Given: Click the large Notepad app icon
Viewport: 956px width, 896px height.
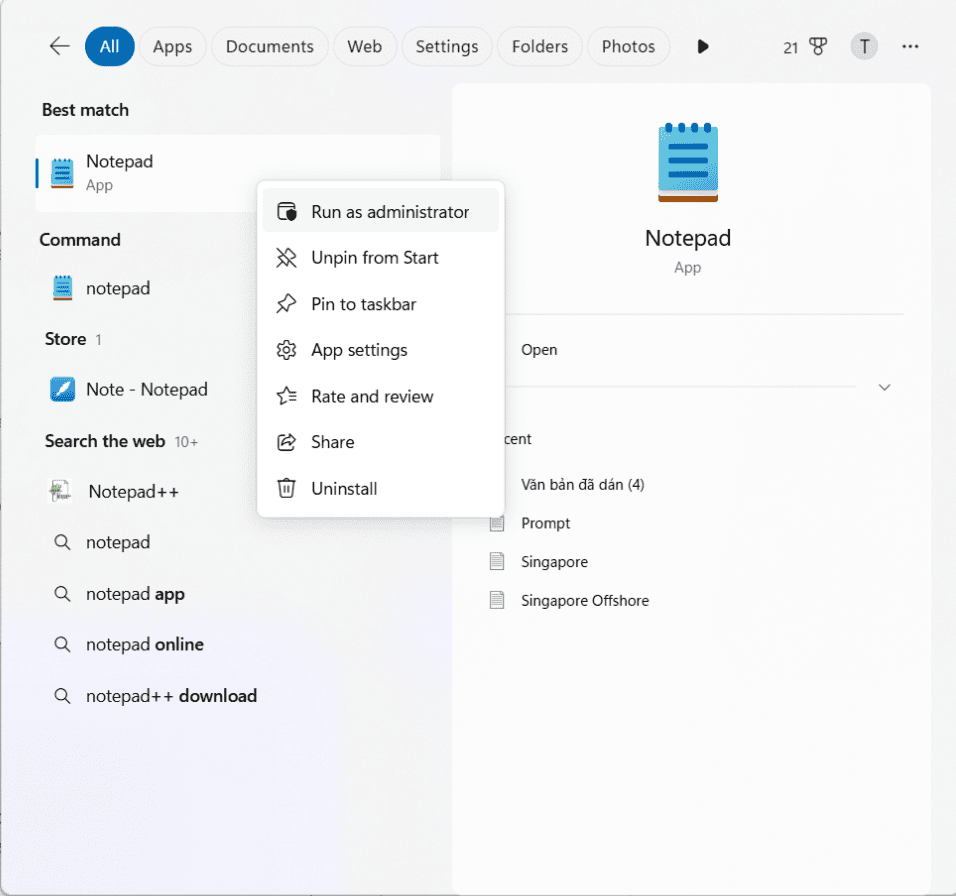Looking at the screenshot, I should tap(688, 162).
